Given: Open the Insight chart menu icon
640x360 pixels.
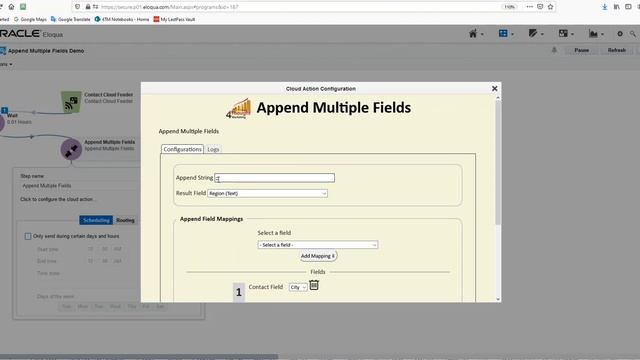Looking at the screenshot, I should (593, 34).
